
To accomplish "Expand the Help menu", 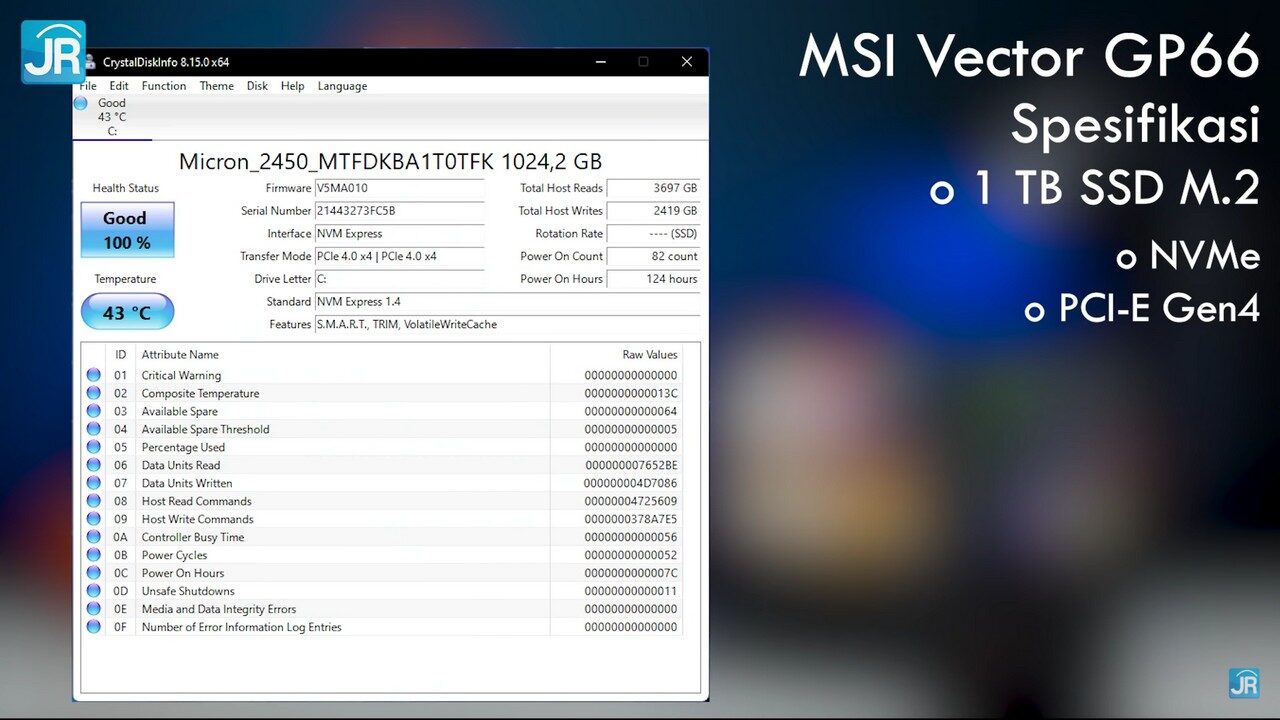I will [292, 86].
